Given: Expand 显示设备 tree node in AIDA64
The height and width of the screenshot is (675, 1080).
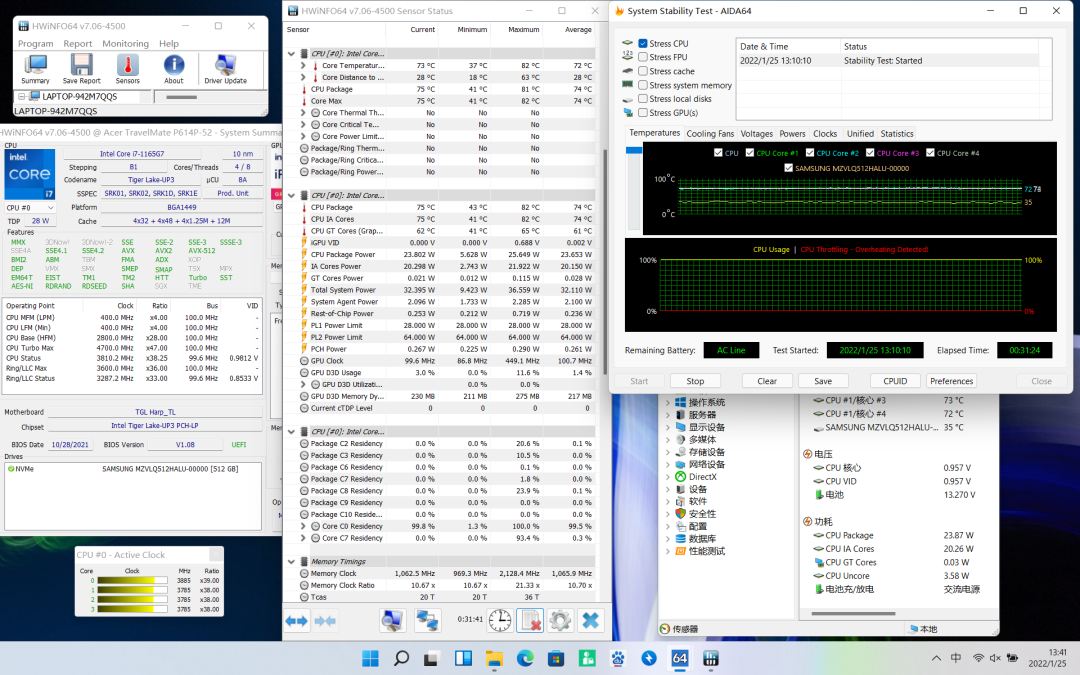Looking at the screenshot, I should point(667,427).
